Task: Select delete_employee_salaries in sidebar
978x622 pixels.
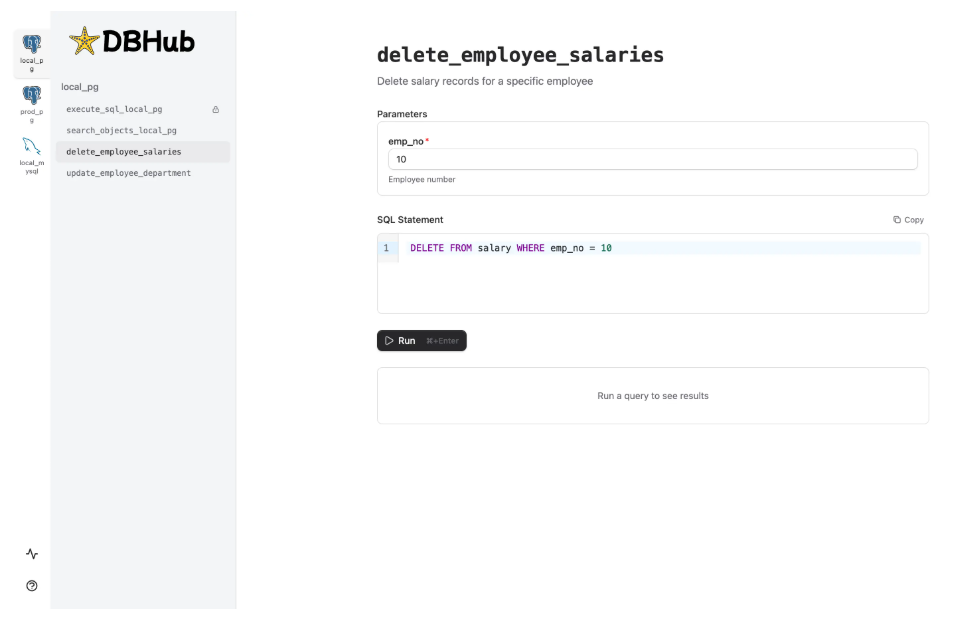Action: 143,152
